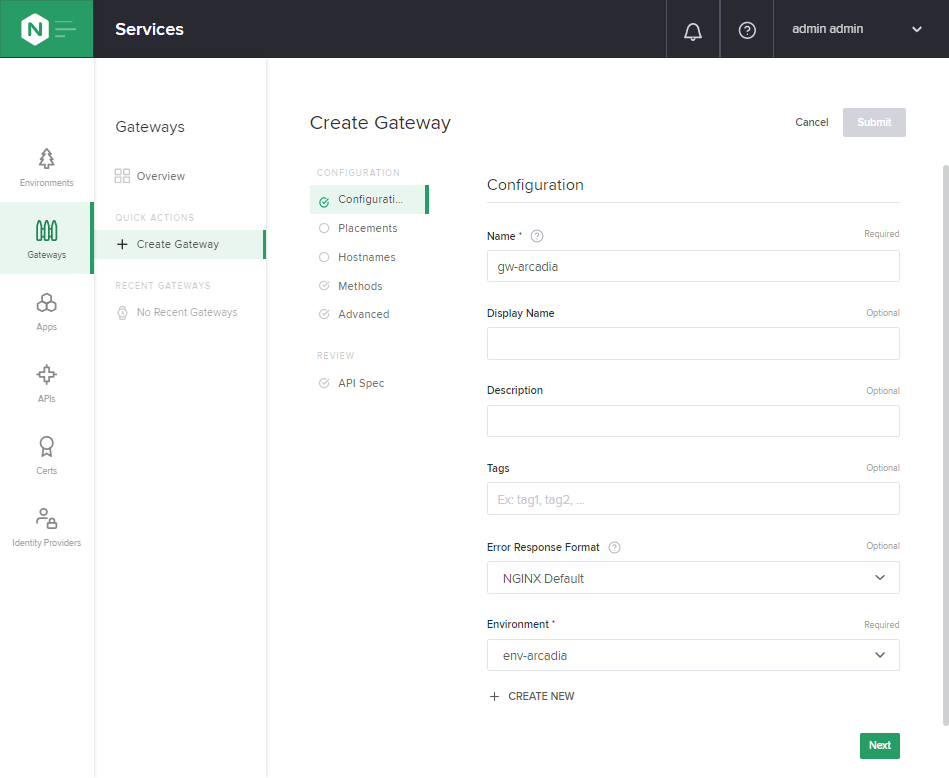
Task: Focus the Name field containing gw-arcadia
Action: (x=693, y=266)
